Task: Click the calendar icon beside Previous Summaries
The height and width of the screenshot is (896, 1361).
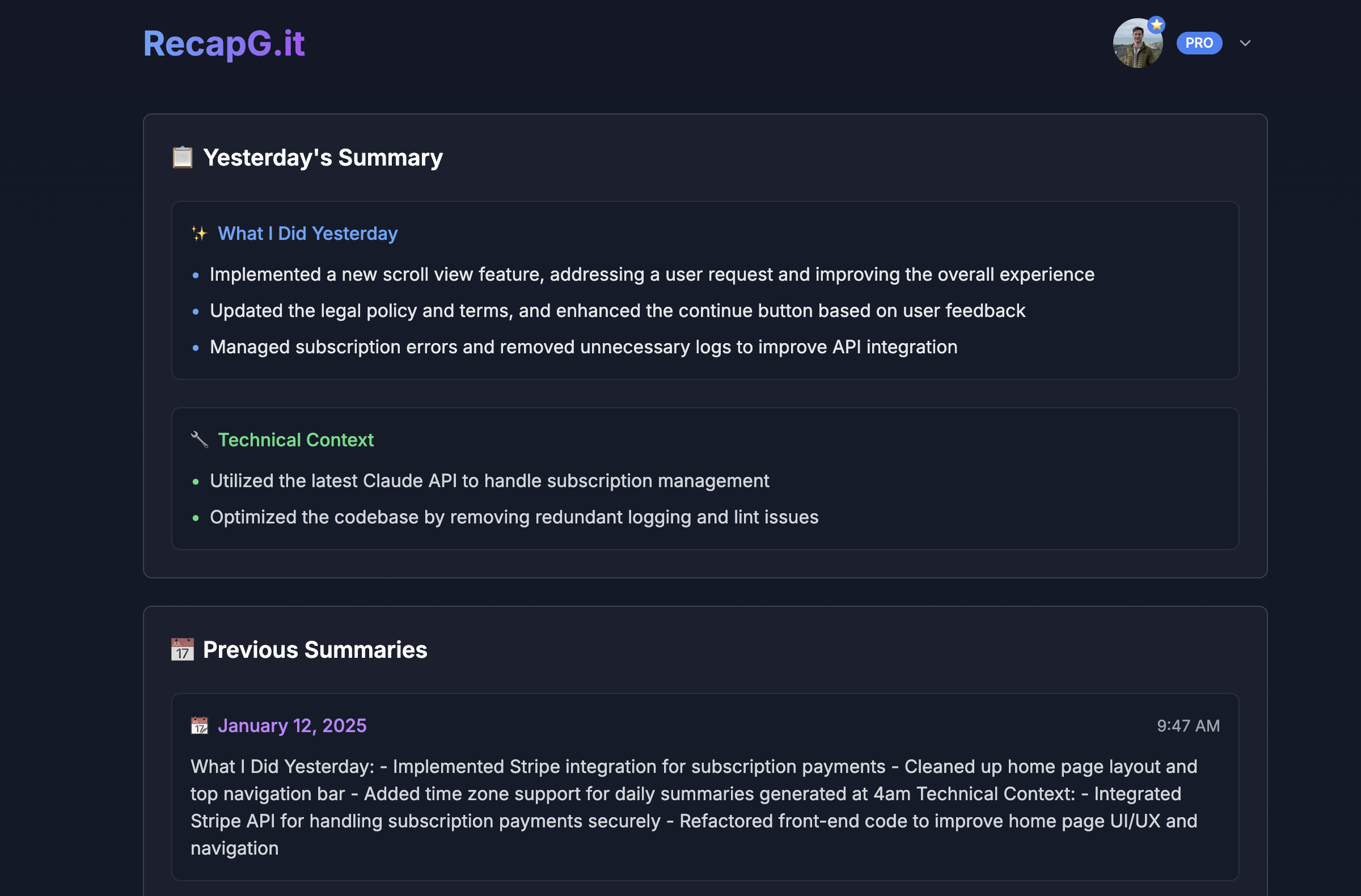Action: pyautogui.click(x=183, y=649)
